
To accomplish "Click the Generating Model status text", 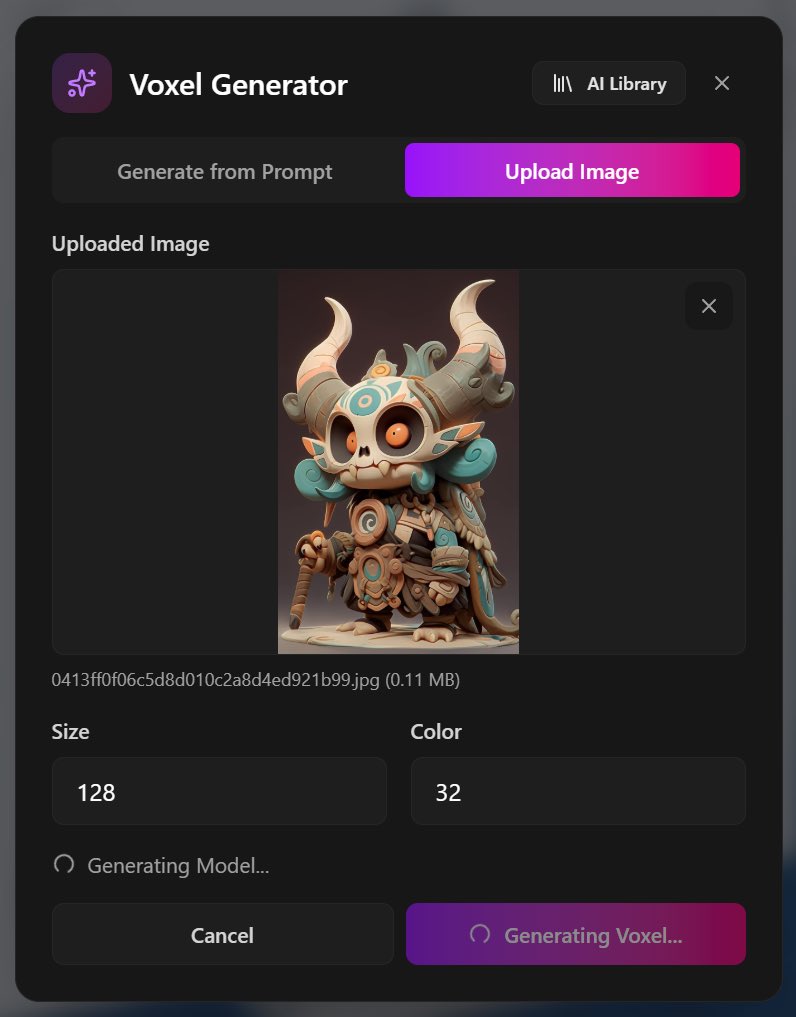I will click(178, 866).
